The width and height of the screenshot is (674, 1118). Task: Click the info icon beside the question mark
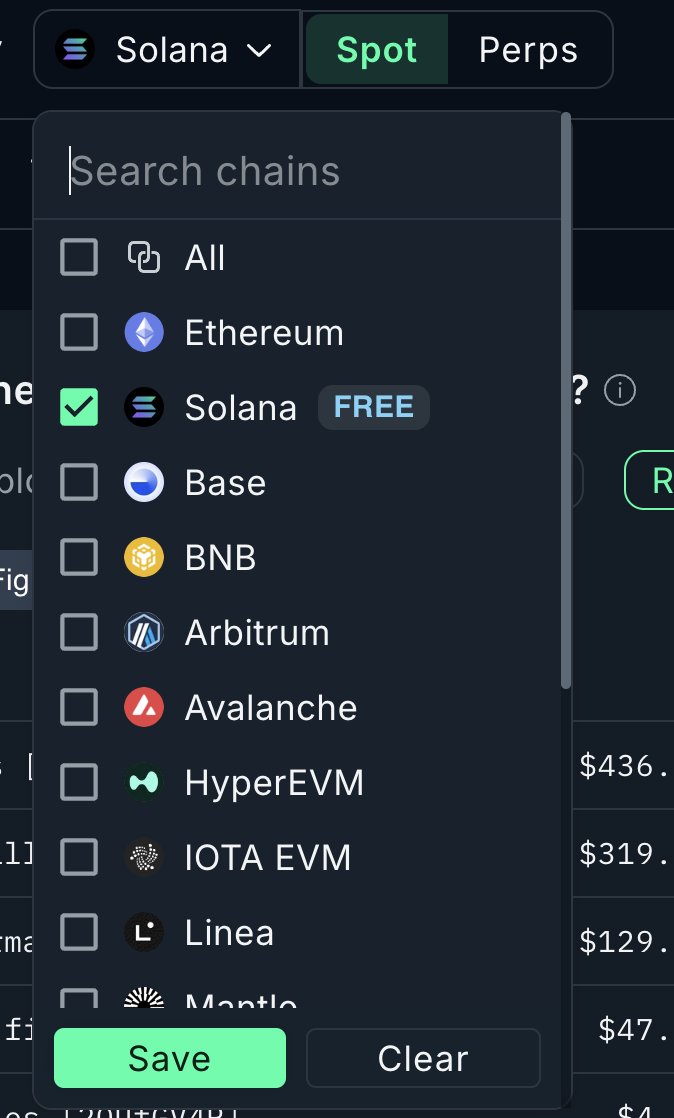620,391
